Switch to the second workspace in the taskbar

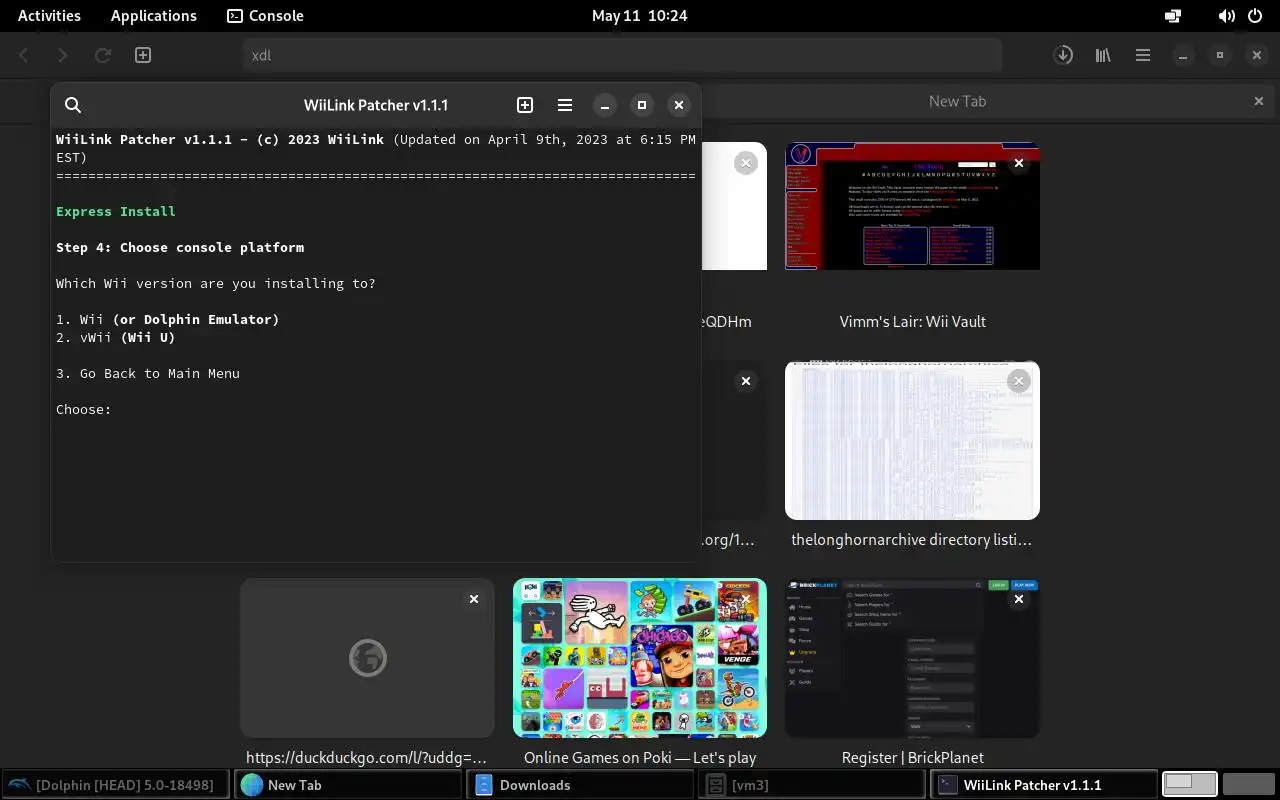click(x=1248, y=785)
